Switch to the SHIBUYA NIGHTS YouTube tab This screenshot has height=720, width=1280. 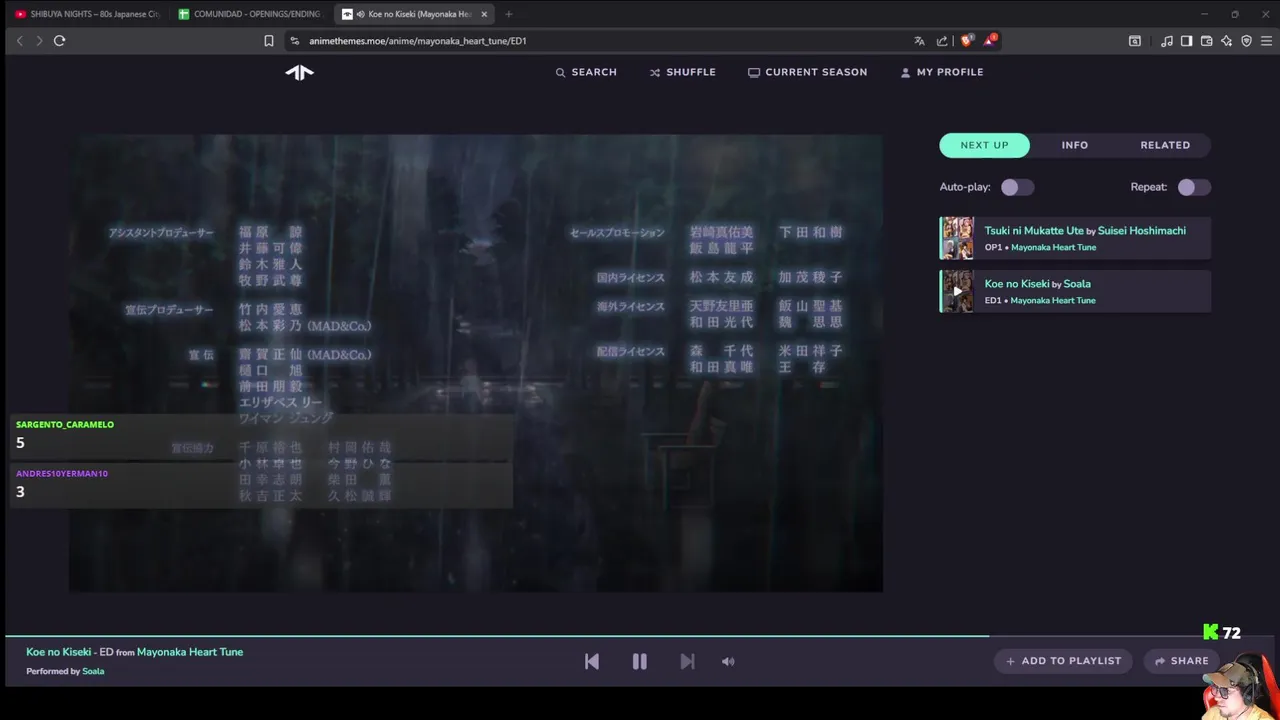85,14
